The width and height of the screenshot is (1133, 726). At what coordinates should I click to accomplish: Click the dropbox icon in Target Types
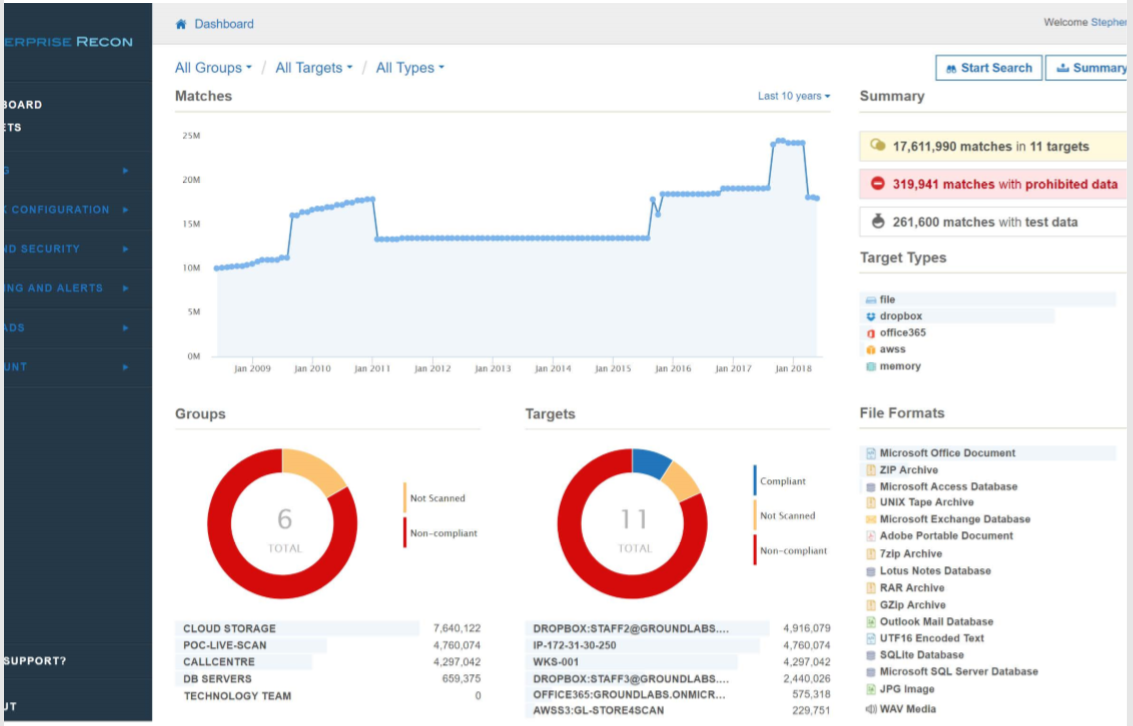tap(871, 316)
